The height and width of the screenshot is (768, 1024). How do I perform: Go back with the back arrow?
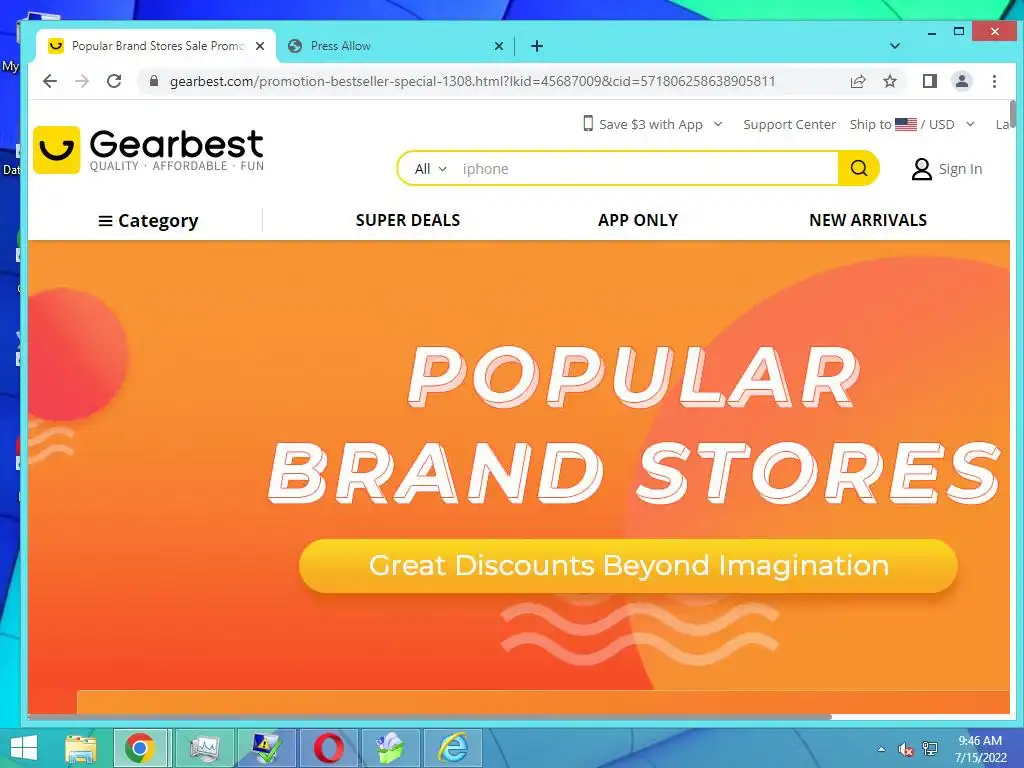pos(50,81)
